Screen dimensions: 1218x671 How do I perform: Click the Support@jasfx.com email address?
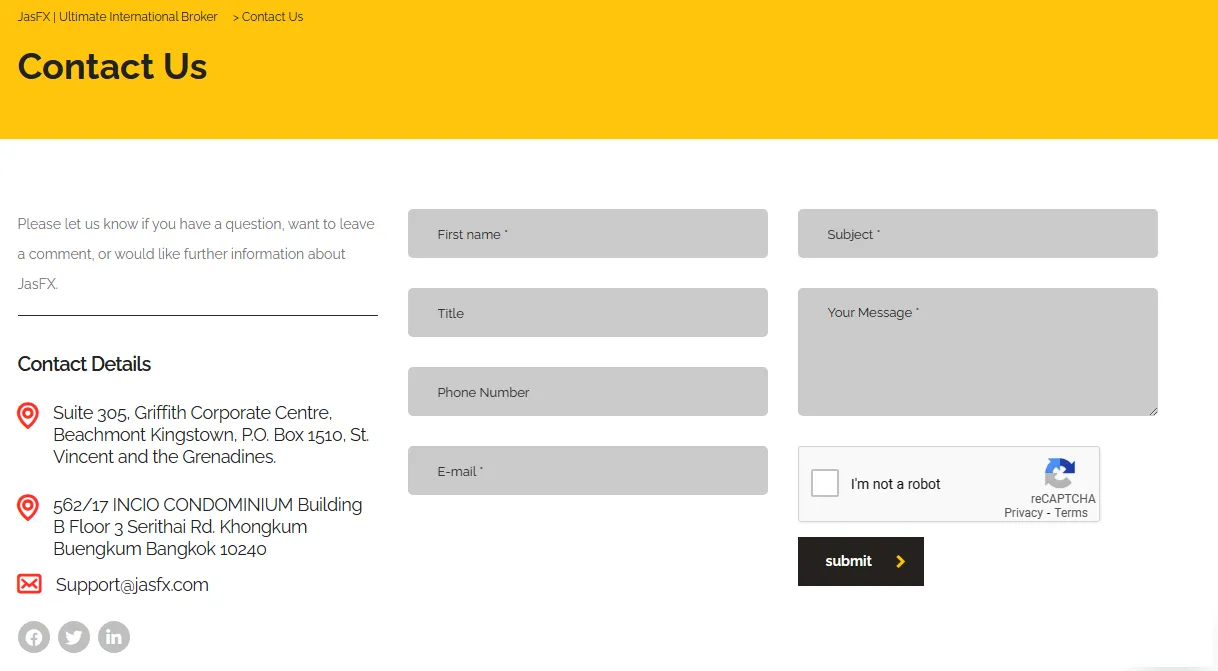coord(132,585)
